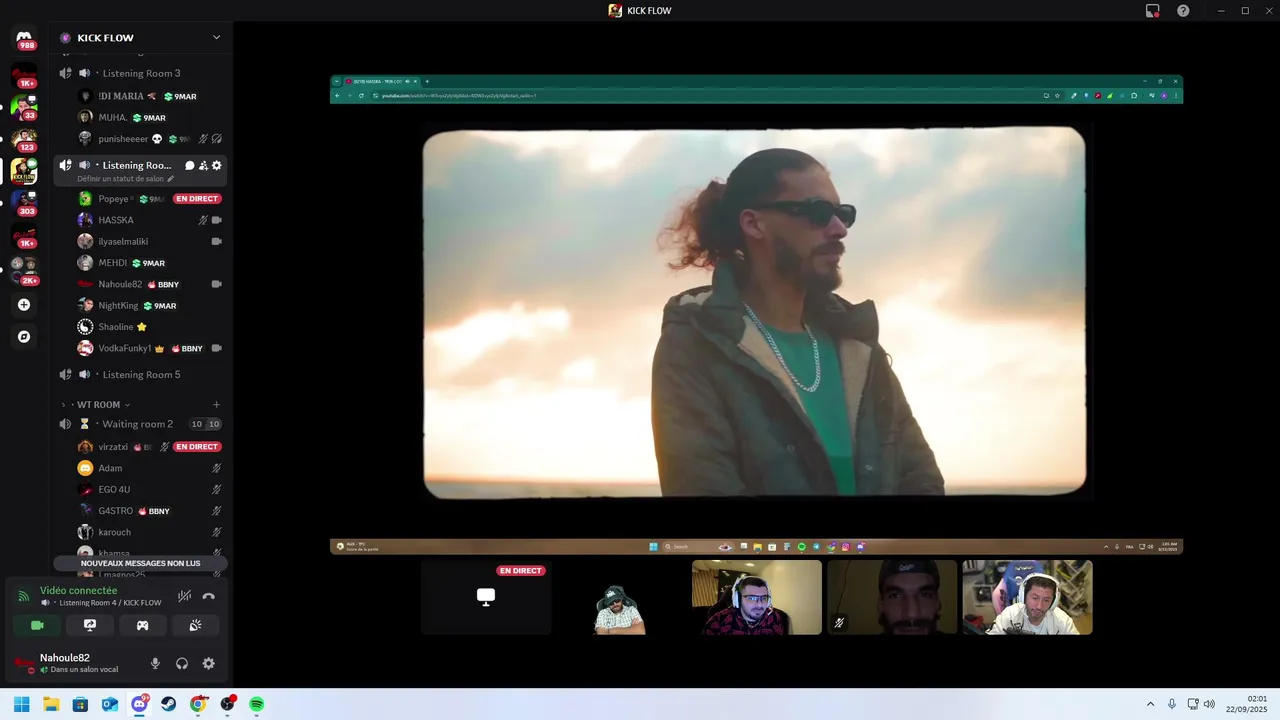Open File Explorer from taskbar
1280x720 pixels.
[51, 704]
